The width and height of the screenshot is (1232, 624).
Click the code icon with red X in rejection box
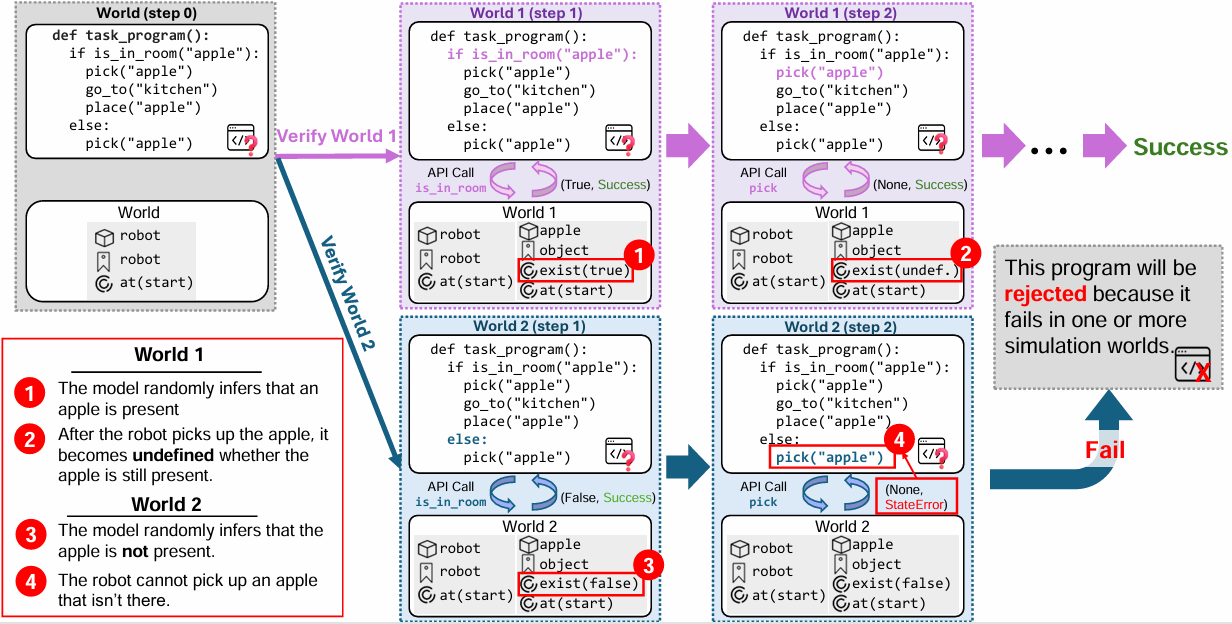click(x=1194, y=365)
